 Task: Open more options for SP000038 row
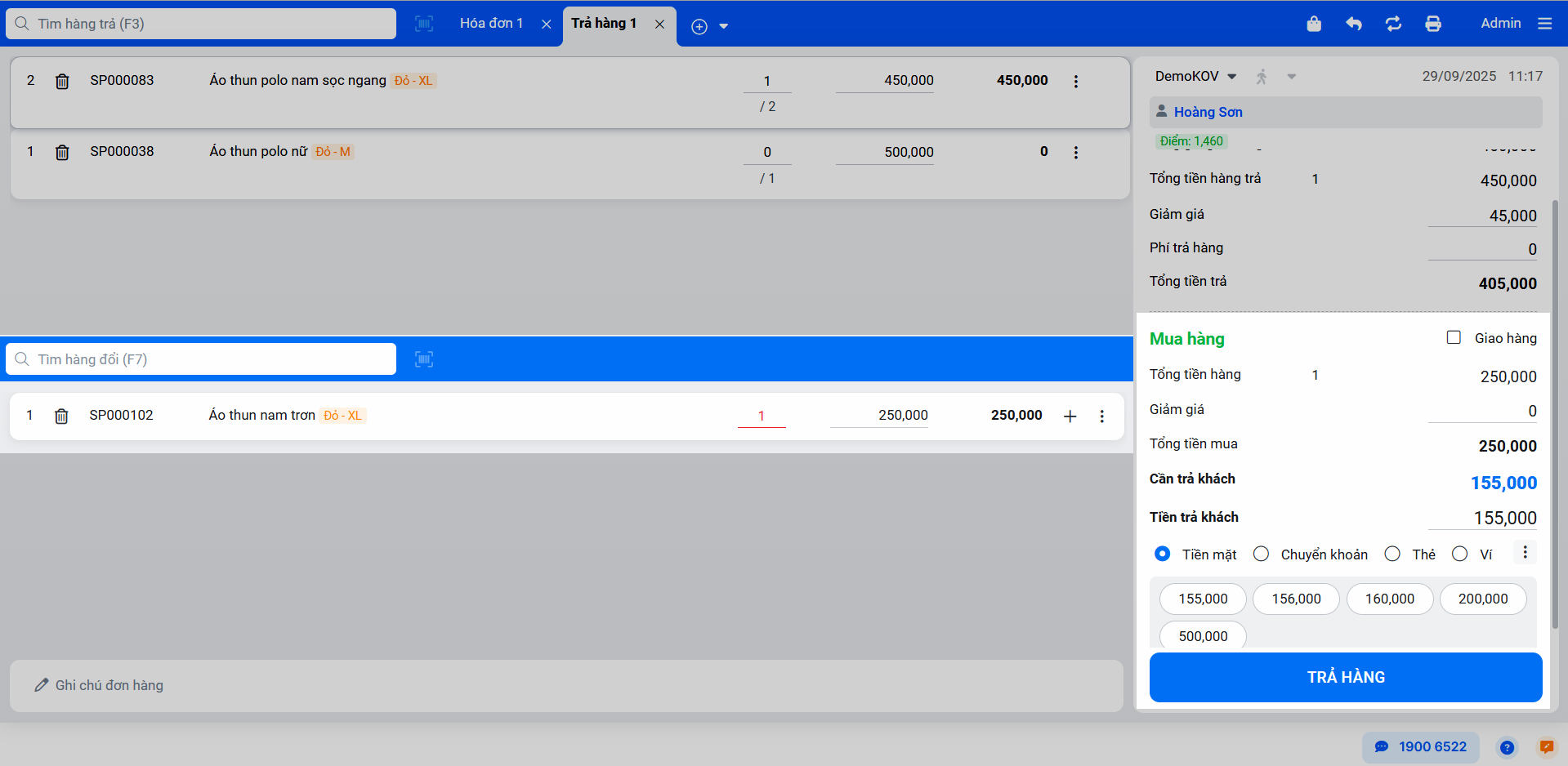[1076, 152]
